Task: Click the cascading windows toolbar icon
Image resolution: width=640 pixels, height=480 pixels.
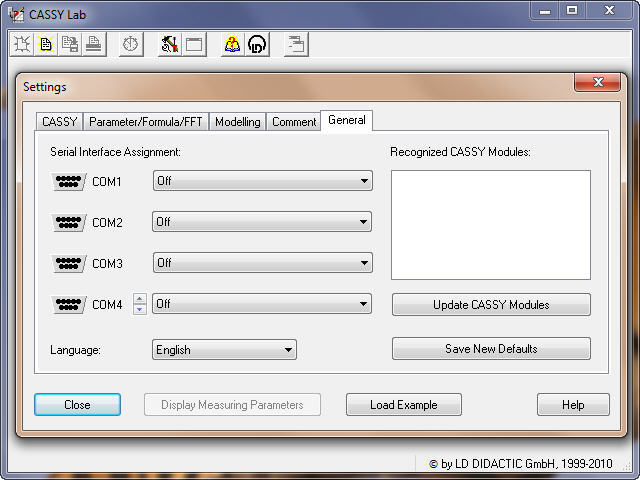Action: [296, 44]
